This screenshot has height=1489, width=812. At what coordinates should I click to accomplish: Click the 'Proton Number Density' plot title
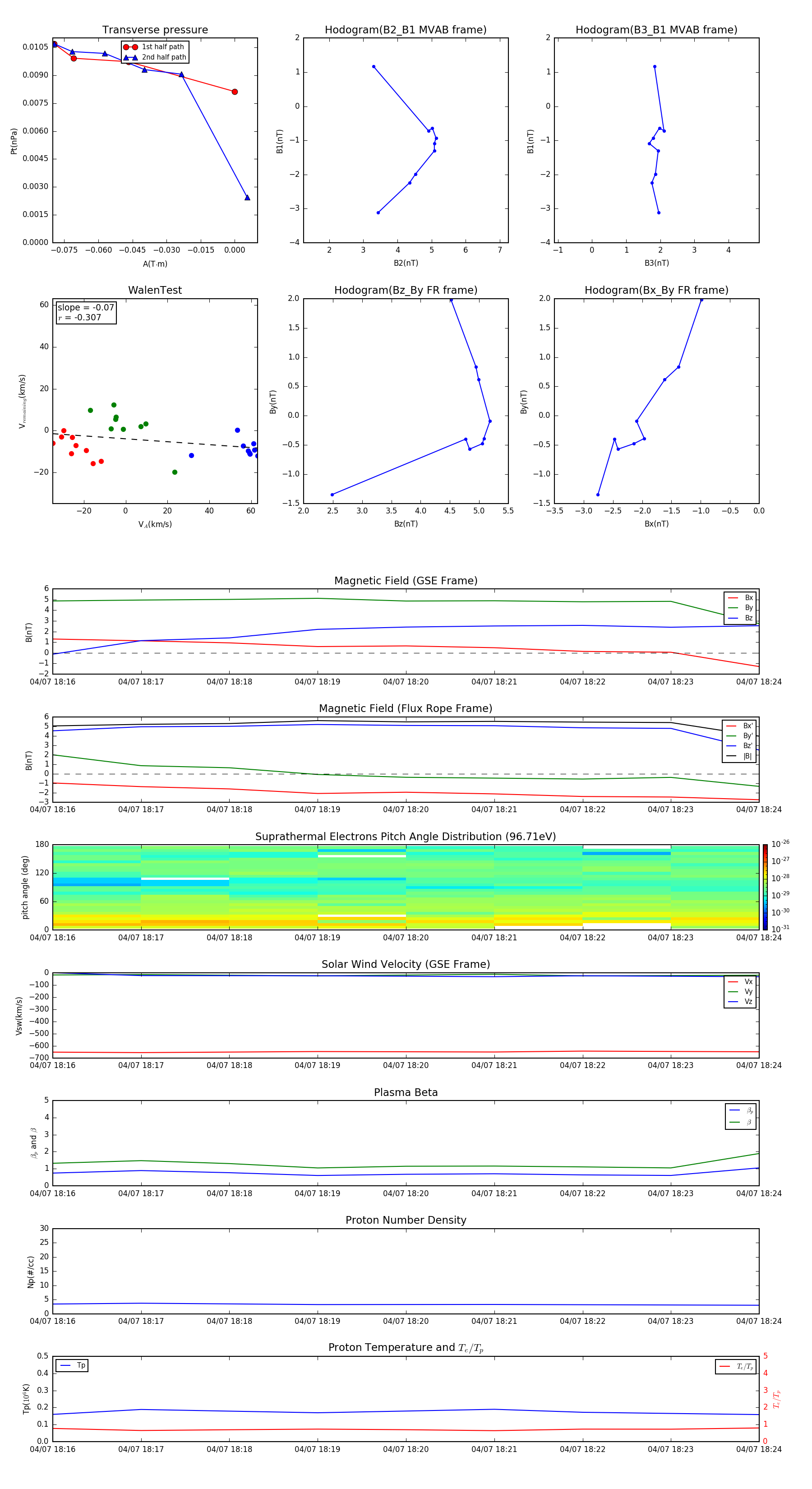[406, 1220]
